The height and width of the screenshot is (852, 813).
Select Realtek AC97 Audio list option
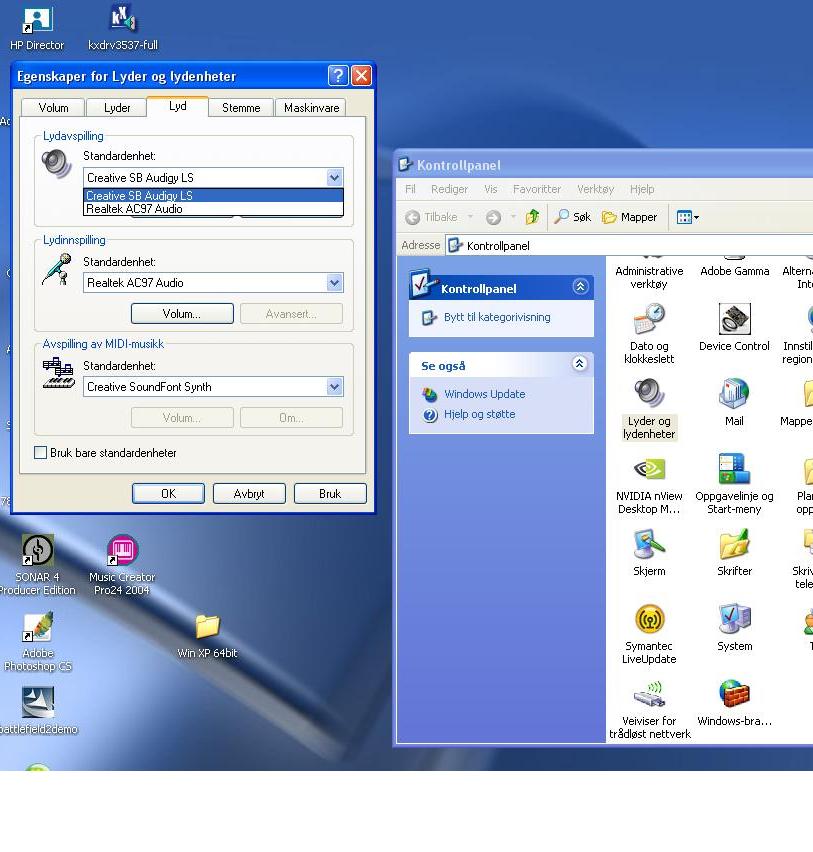(x=213, y=209)
